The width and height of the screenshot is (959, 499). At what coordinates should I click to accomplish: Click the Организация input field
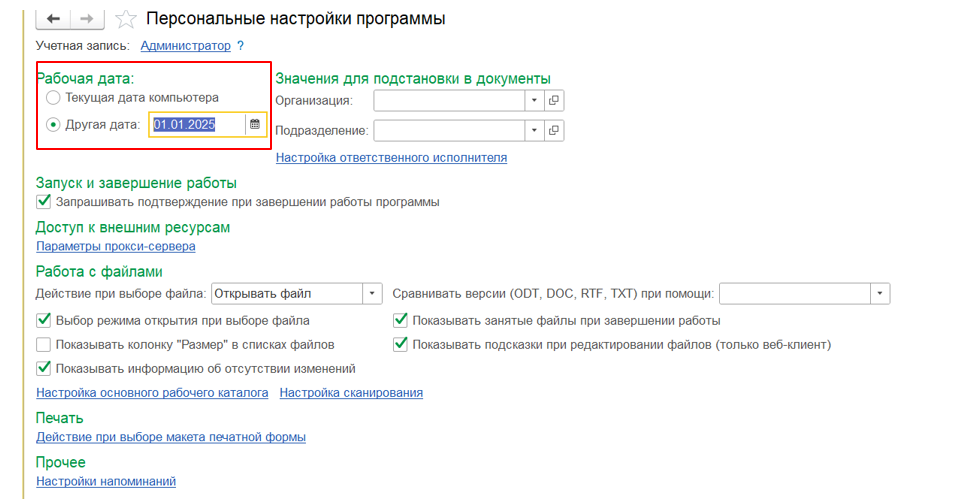(450, 100)
